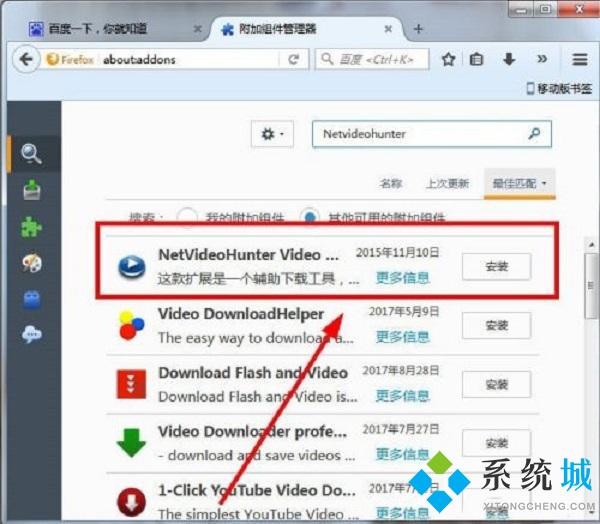
Task: Run add-on search with magnifier icon
Action: click(x=534, y=134)
